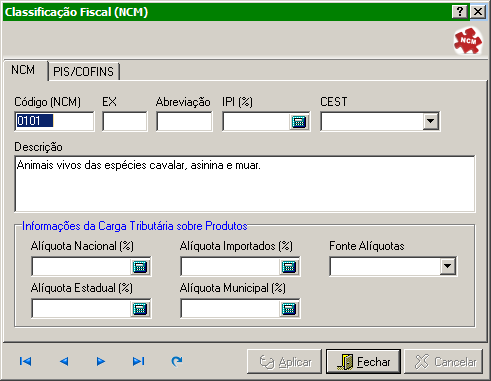
Task: Go to next record arrow
Action: click(x=100, y=361)
